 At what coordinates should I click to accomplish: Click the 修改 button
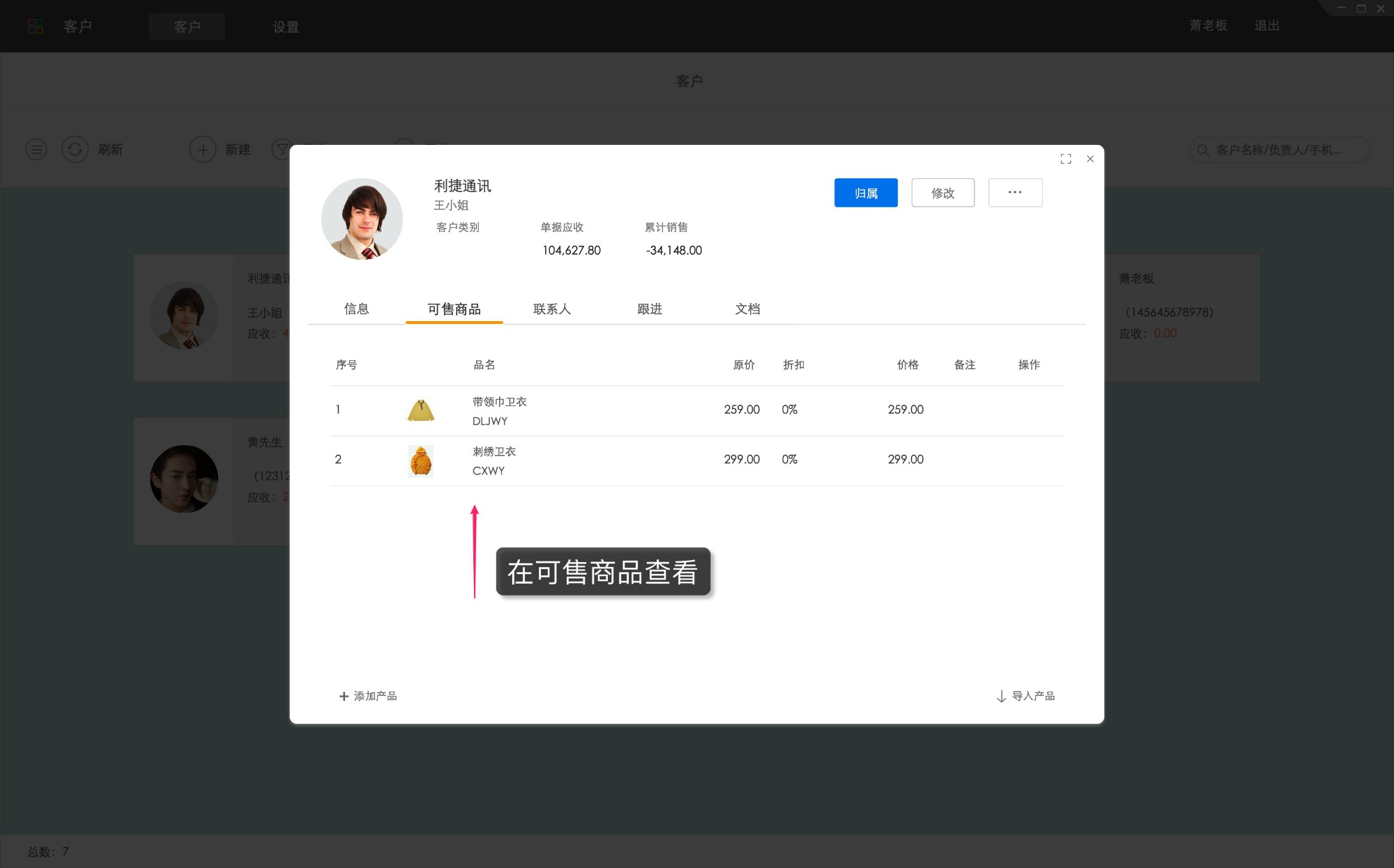coord(942,192)
